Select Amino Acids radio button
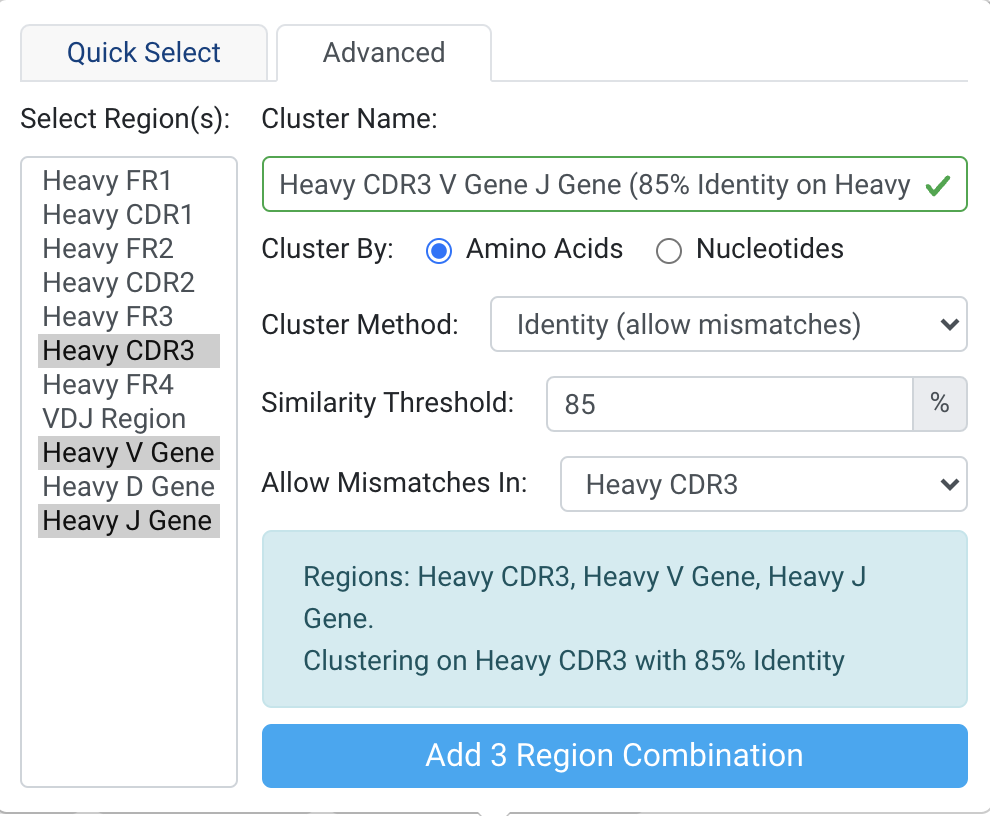Viewport: 990px width, 816px height. [x=438, y=250]
